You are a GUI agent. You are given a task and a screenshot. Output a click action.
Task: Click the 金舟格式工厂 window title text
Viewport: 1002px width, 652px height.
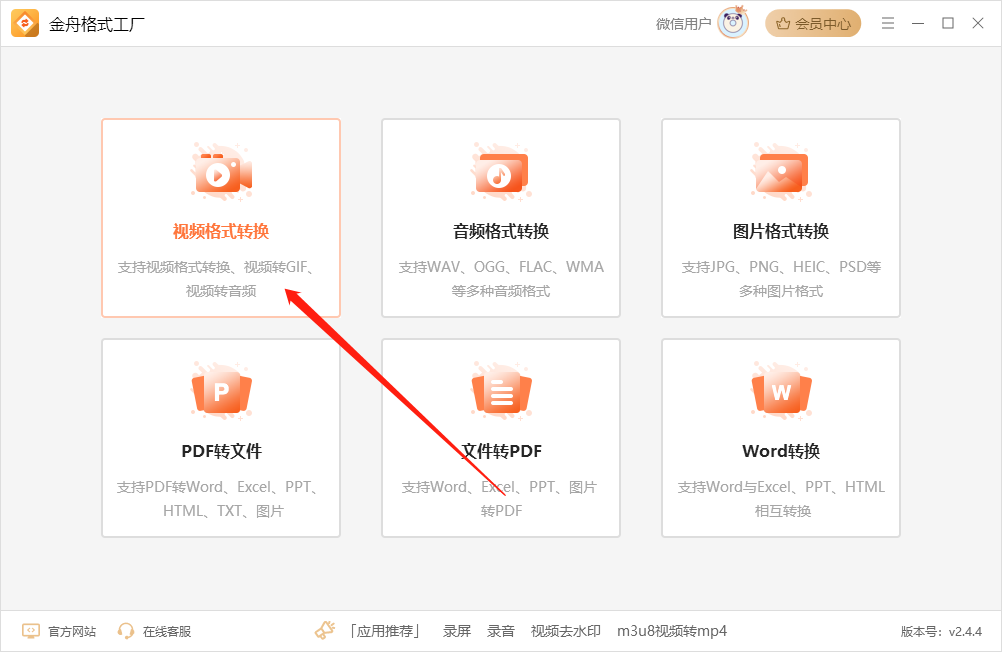click(x=97, y=24)
